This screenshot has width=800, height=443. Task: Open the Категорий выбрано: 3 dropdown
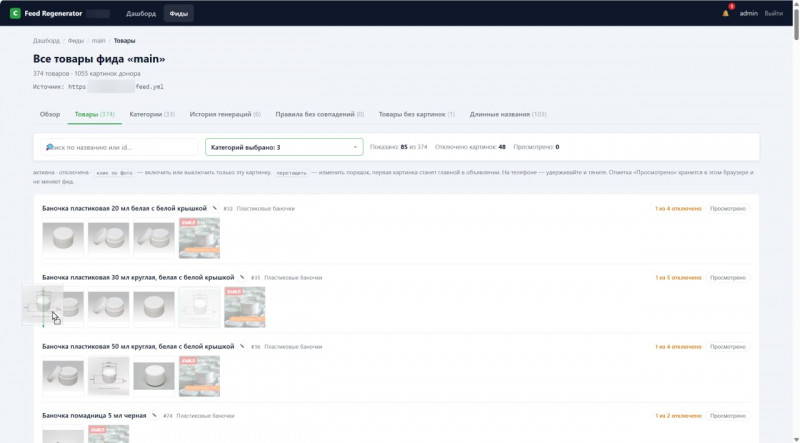click(x=284, y=147)
